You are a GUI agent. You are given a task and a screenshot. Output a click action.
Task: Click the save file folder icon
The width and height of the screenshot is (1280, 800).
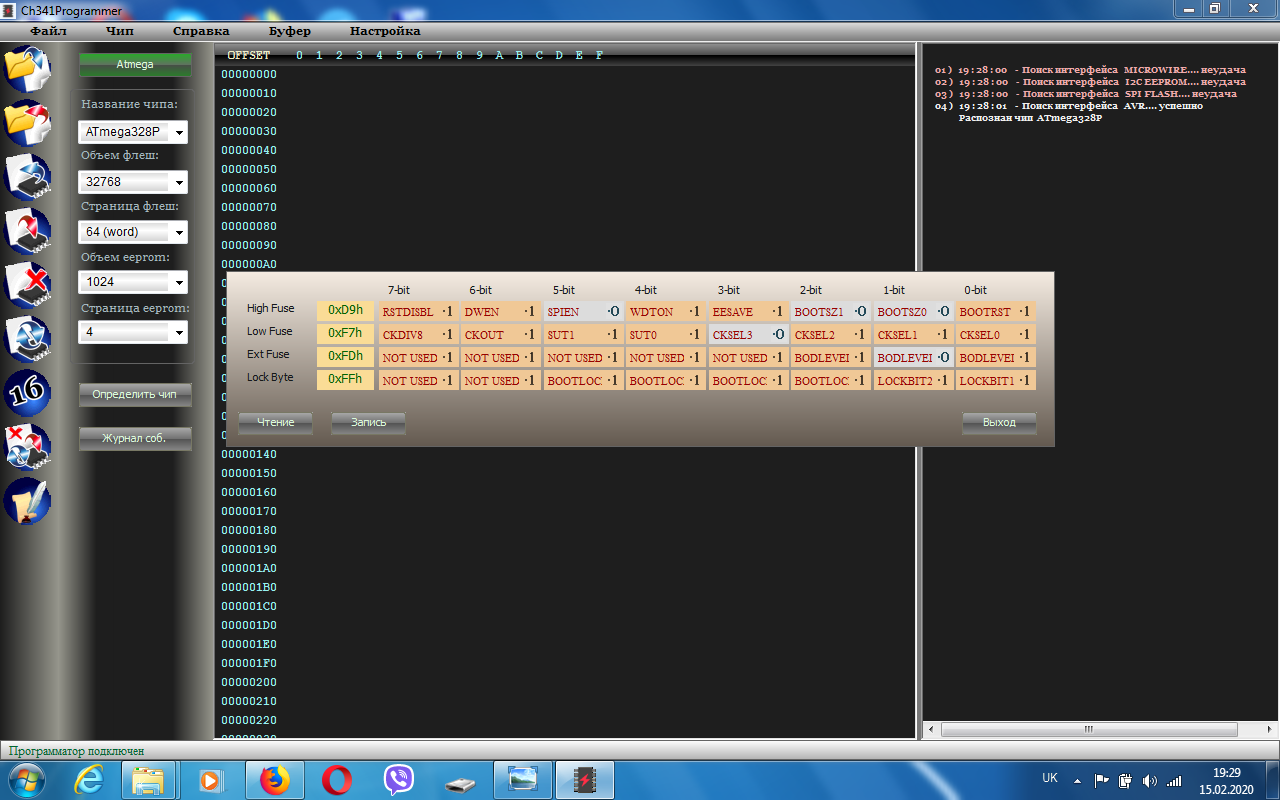point(27,122)
